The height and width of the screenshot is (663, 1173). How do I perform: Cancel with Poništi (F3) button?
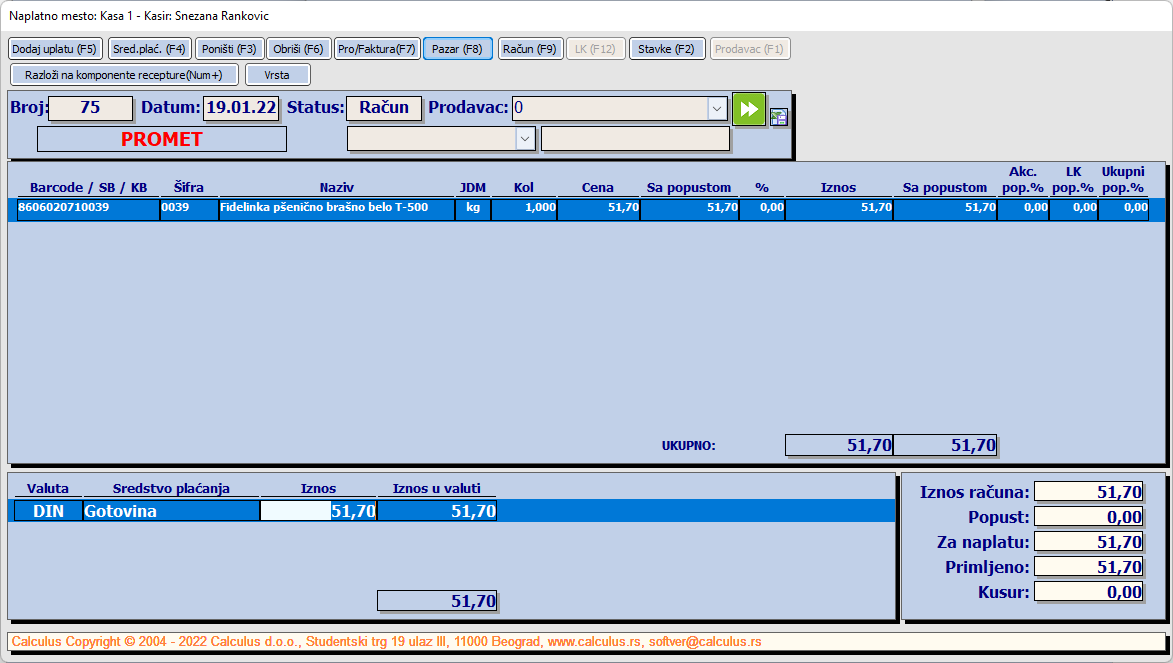point(229,49)
